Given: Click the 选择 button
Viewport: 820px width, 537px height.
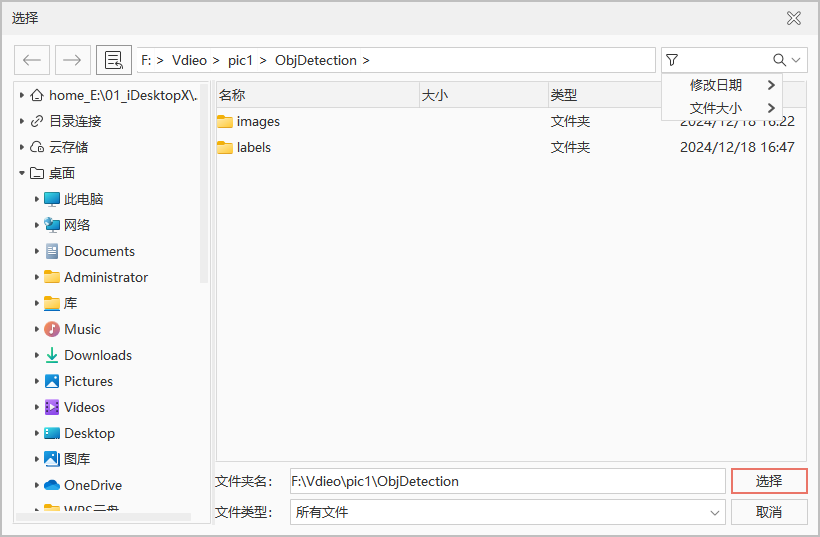Looking at the screenshot, I should [x=768, y=481].
